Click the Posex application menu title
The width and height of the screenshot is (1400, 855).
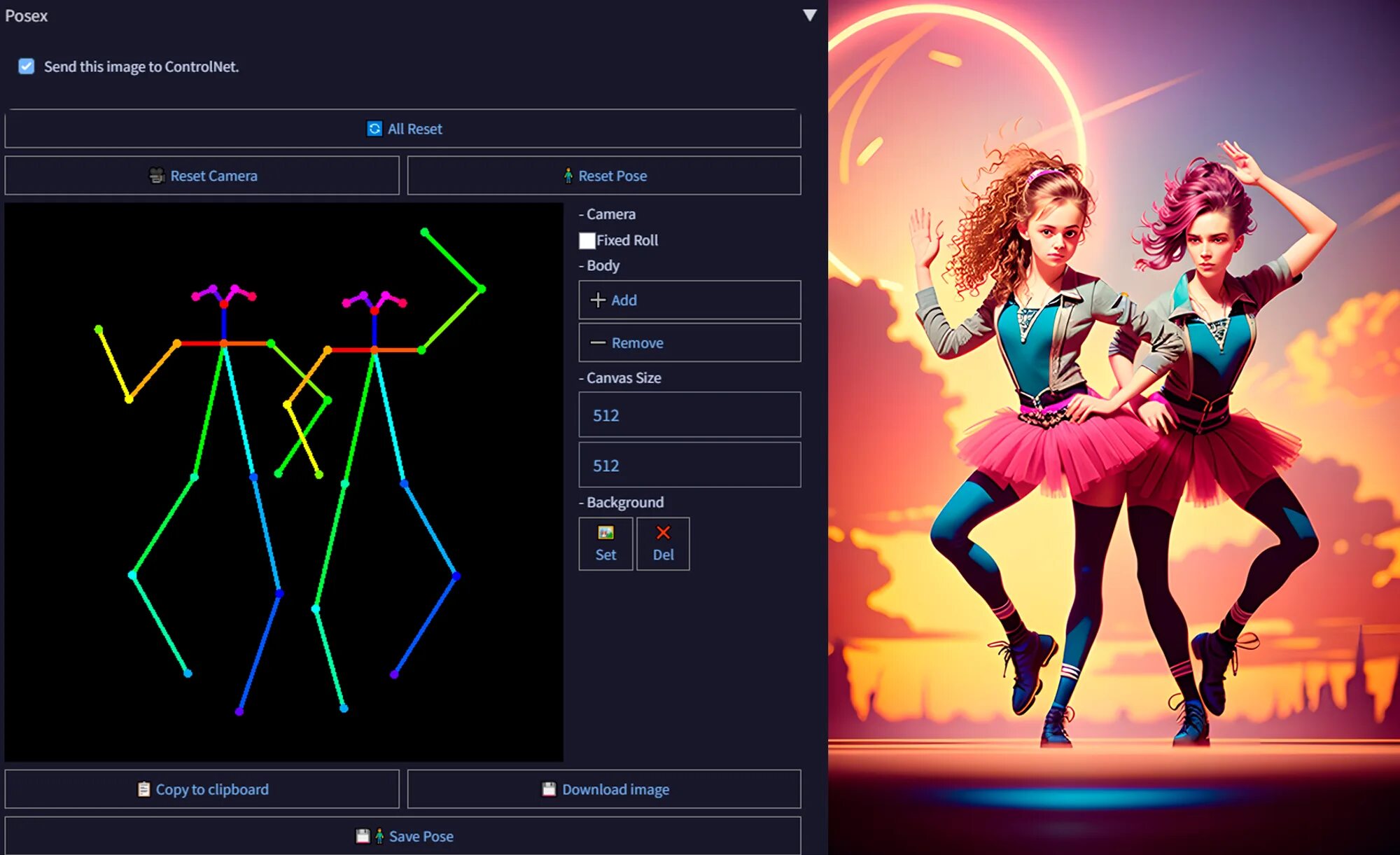point(27,14)
